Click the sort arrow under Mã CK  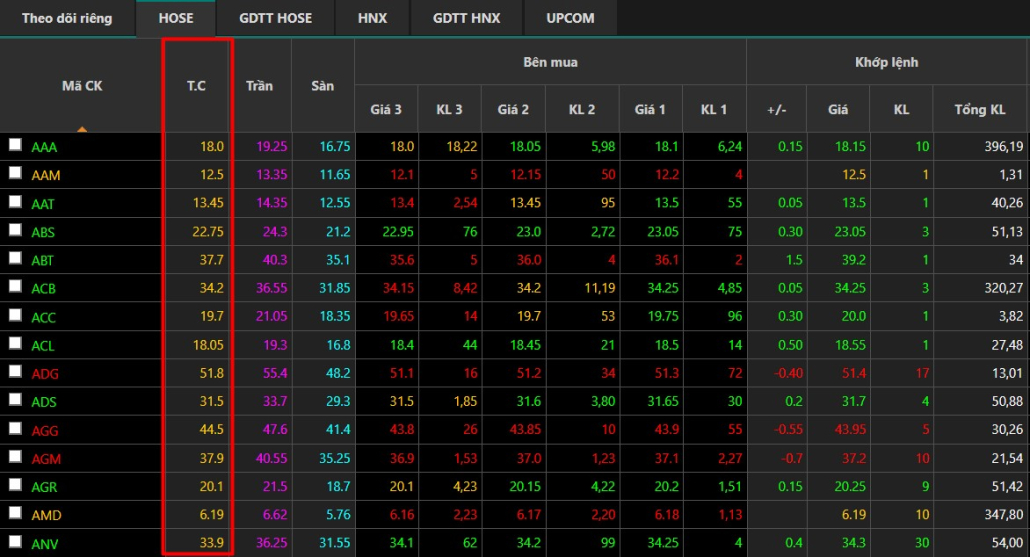coord(81,129)
